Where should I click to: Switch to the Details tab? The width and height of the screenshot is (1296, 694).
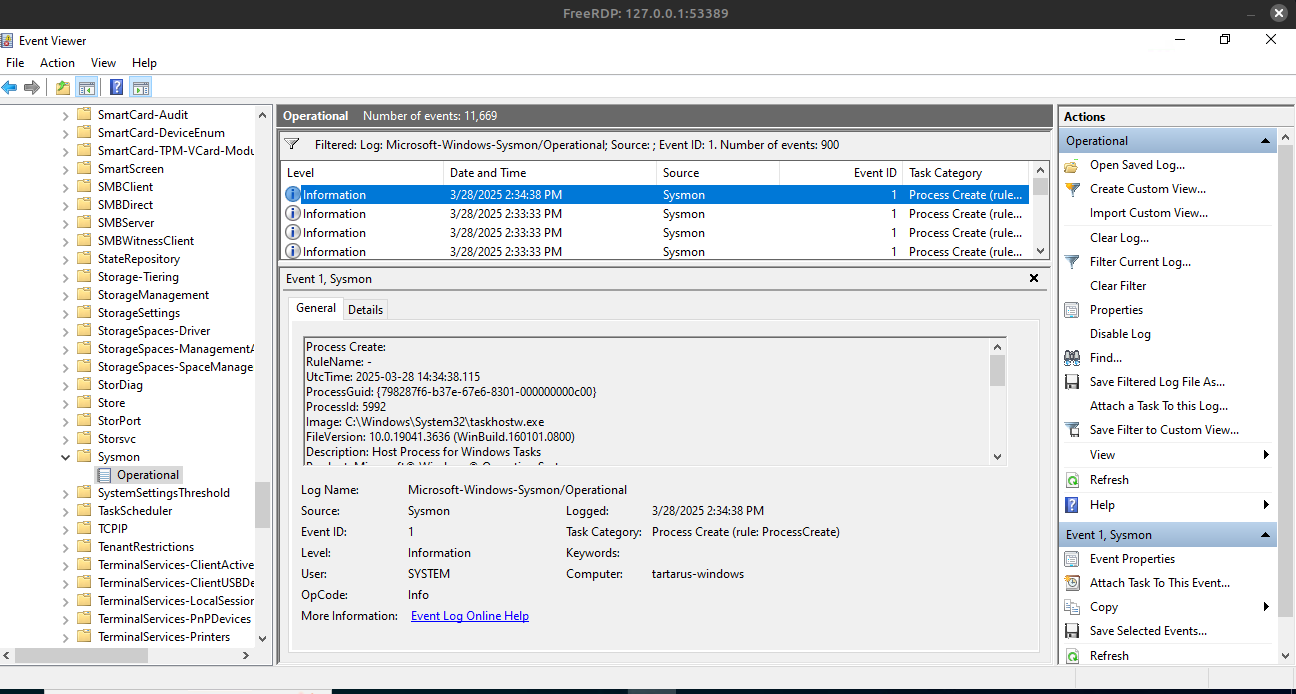tap(365, 310)
